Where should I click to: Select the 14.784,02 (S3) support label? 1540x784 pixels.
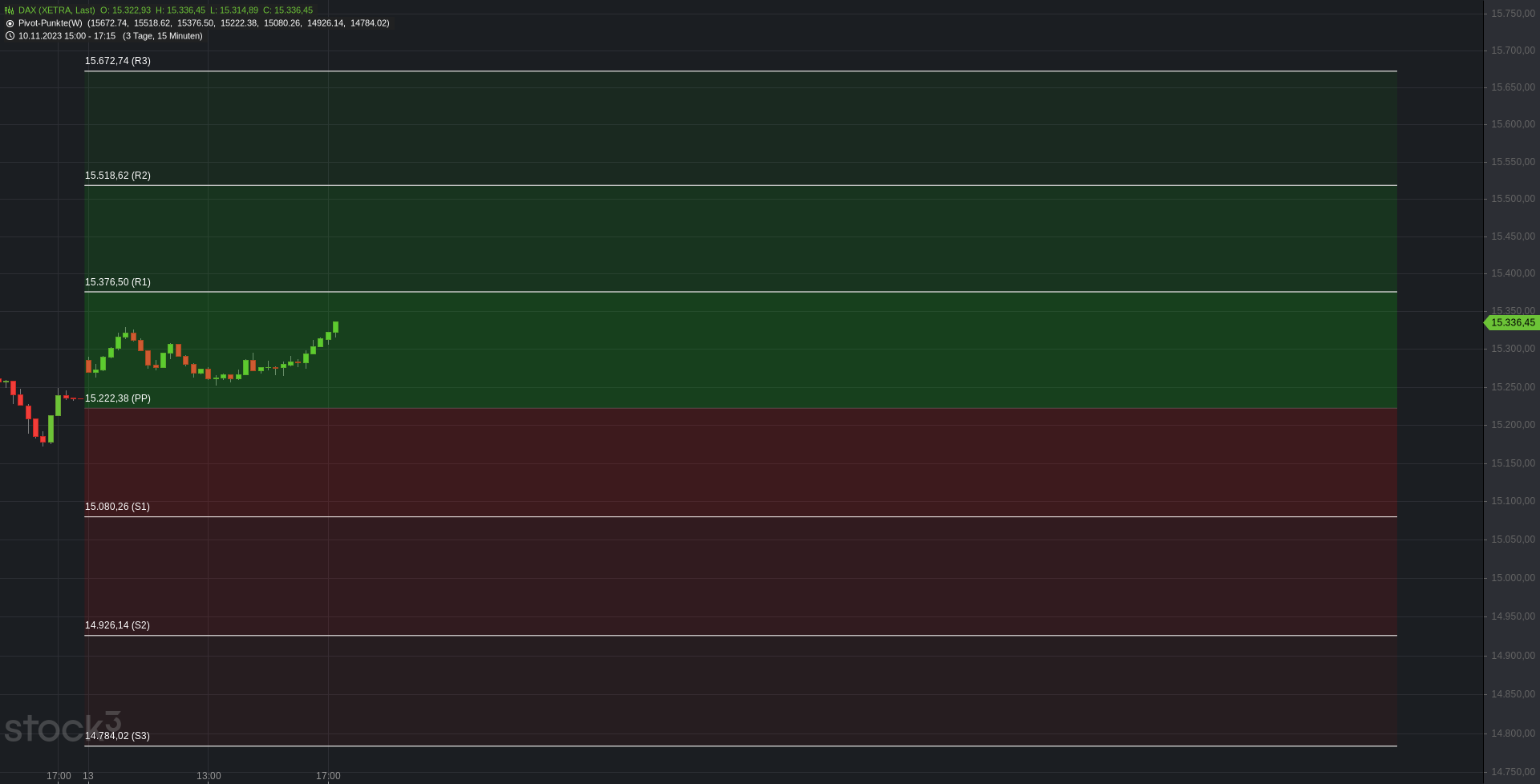pyautogui.click(x=118, y=736)
